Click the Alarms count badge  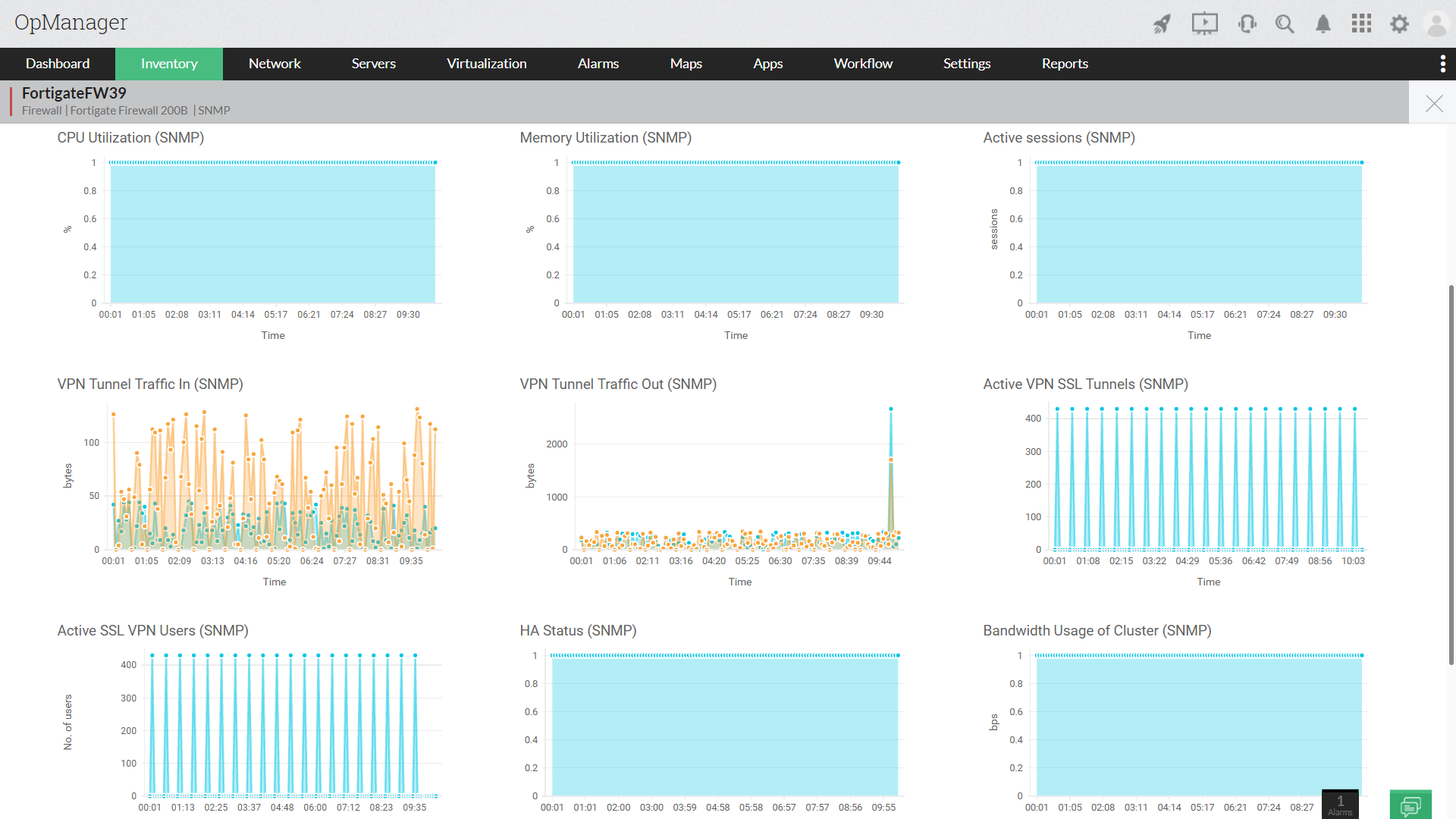[1340, 805]
